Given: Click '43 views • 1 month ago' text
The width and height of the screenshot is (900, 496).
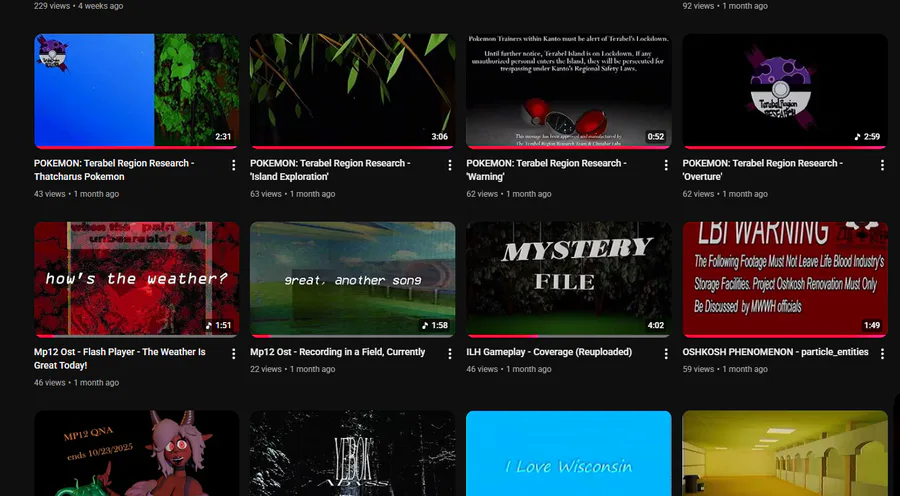Looking at the screenshot, I should [76, 194].
